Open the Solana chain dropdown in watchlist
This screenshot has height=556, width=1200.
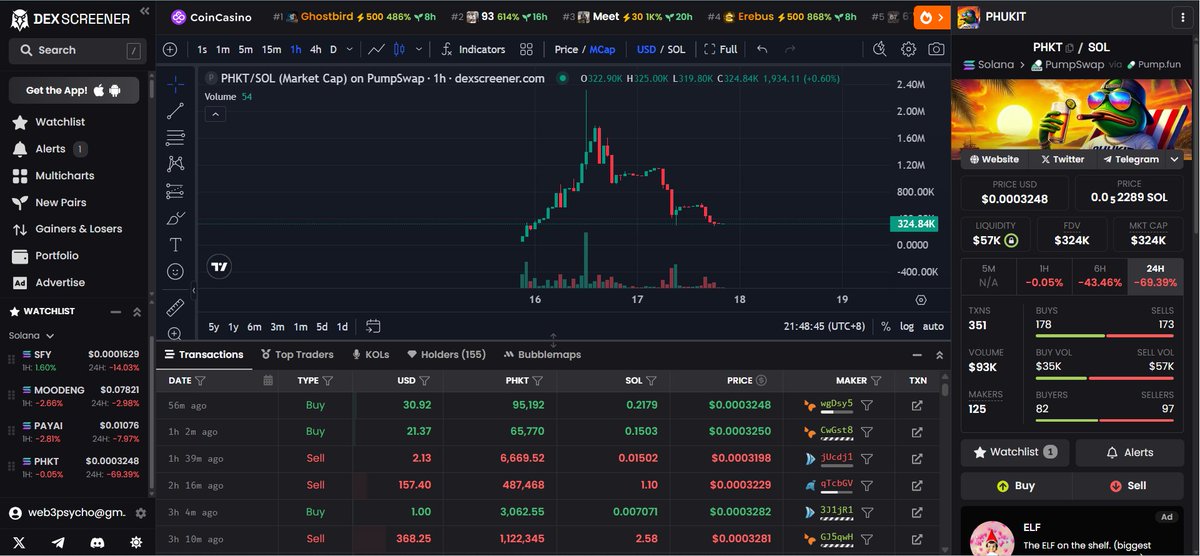click(31, 336)
